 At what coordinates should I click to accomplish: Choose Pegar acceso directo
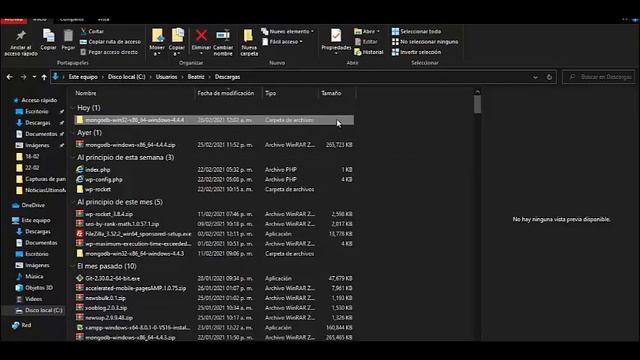[109, 52]
